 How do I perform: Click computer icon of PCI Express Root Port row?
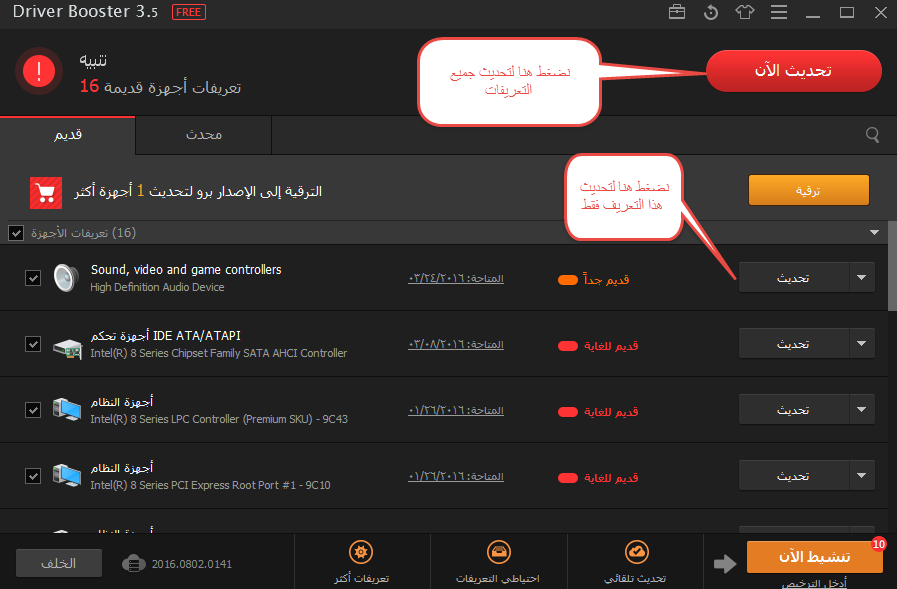click(x=67, y=476)
